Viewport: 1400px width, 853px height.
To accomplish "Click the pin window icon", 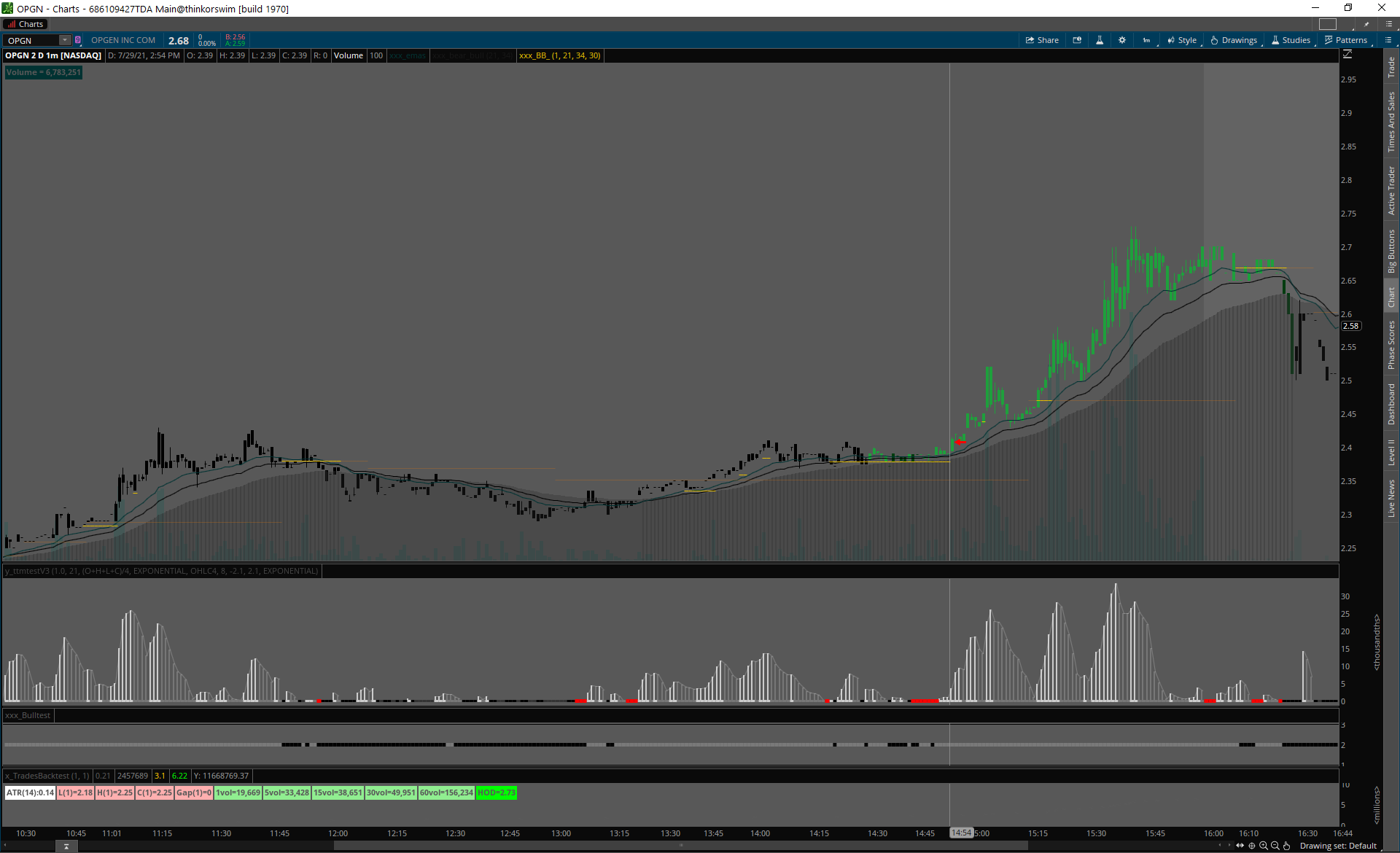I will coord(1366,24).
